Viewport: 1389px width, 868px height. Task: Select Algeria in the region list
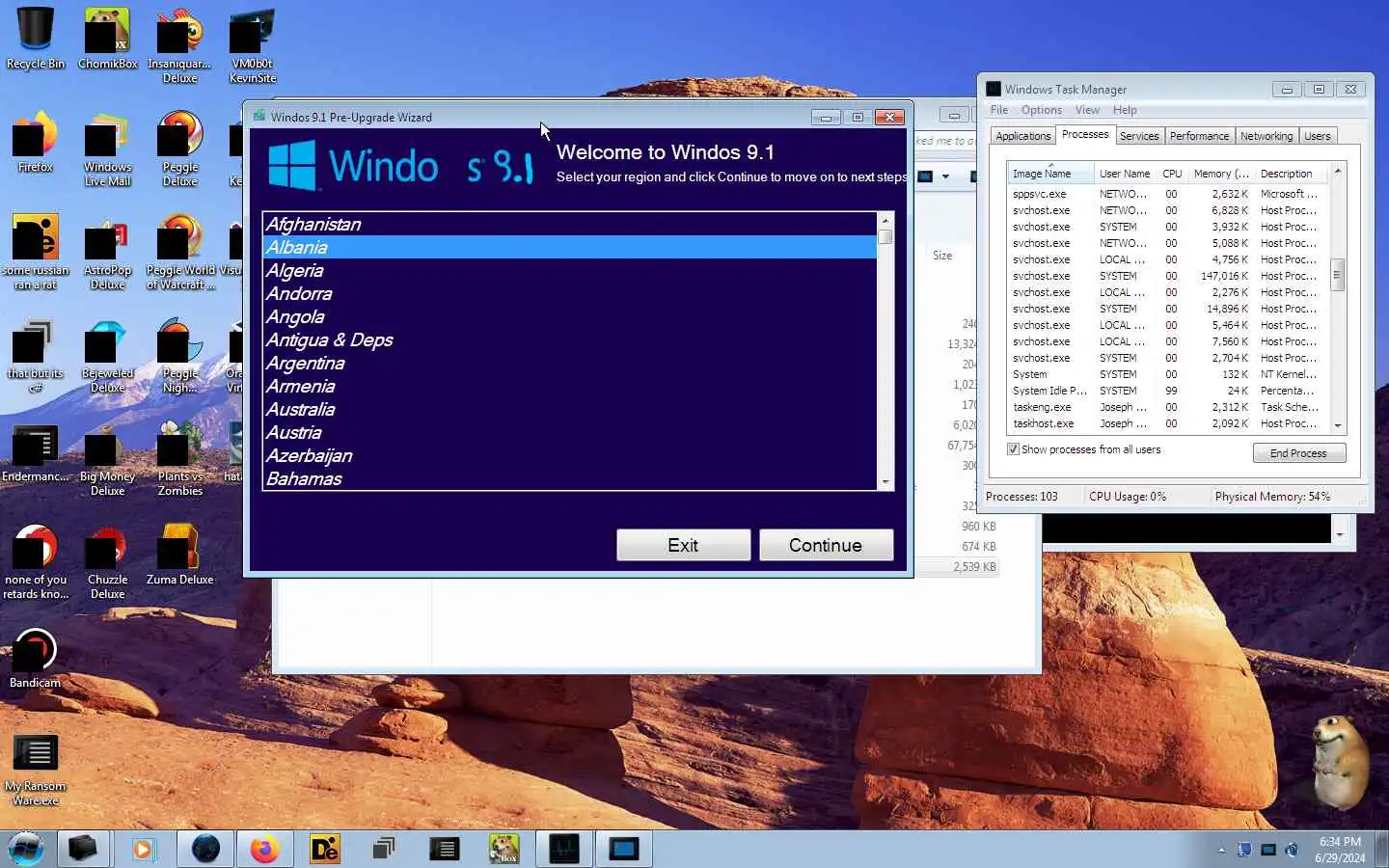(569, 270)
